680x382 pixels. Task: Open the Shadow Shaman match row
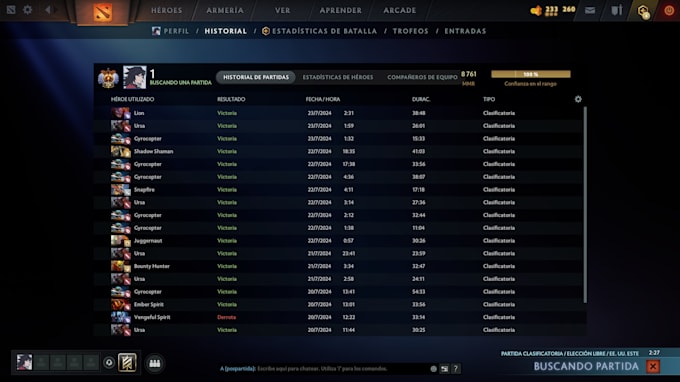(x=338, y=151)
